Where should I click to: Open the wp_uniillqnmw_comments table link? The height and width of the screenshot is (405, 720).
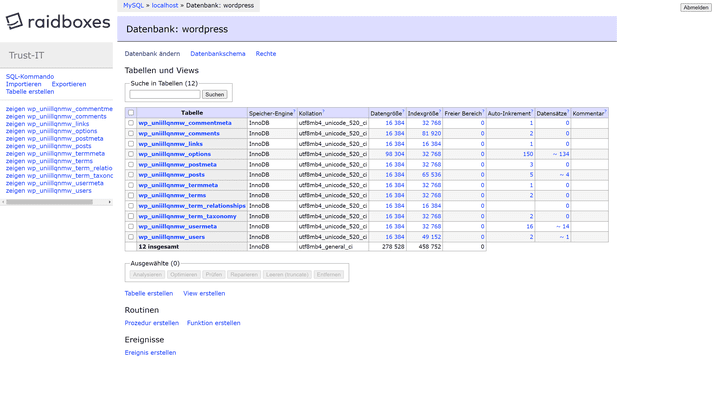[x=179, y=134]
